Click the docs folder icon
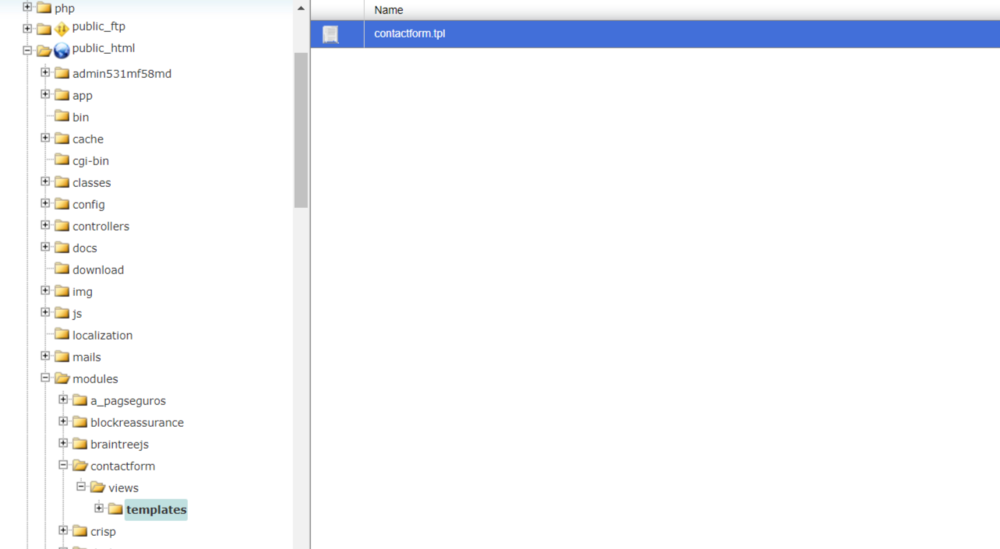The width and height of the screenshot is (1000, 549). coord(62,247)
